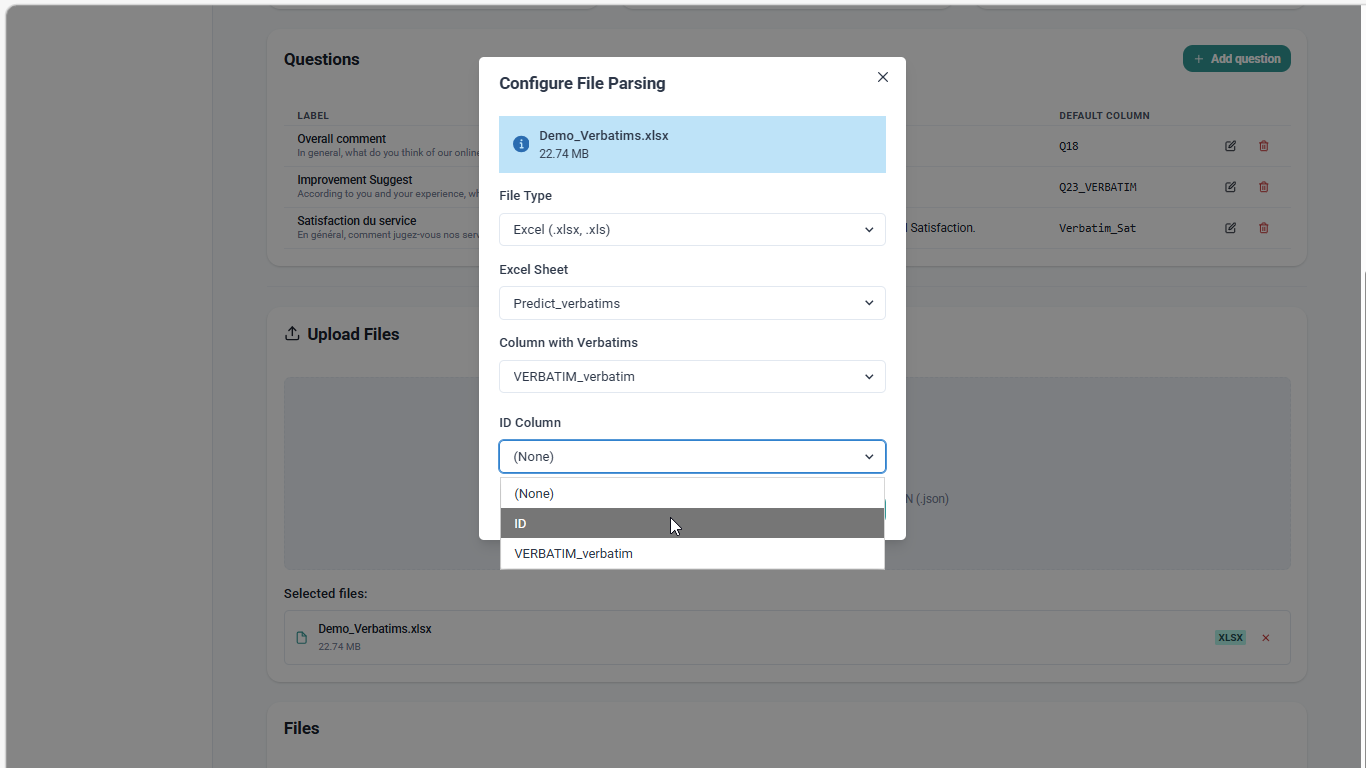Viewport: 1366px width, 768px height.
Task: Close the Configure File Parsing dialog
Action: coord(882,77)
